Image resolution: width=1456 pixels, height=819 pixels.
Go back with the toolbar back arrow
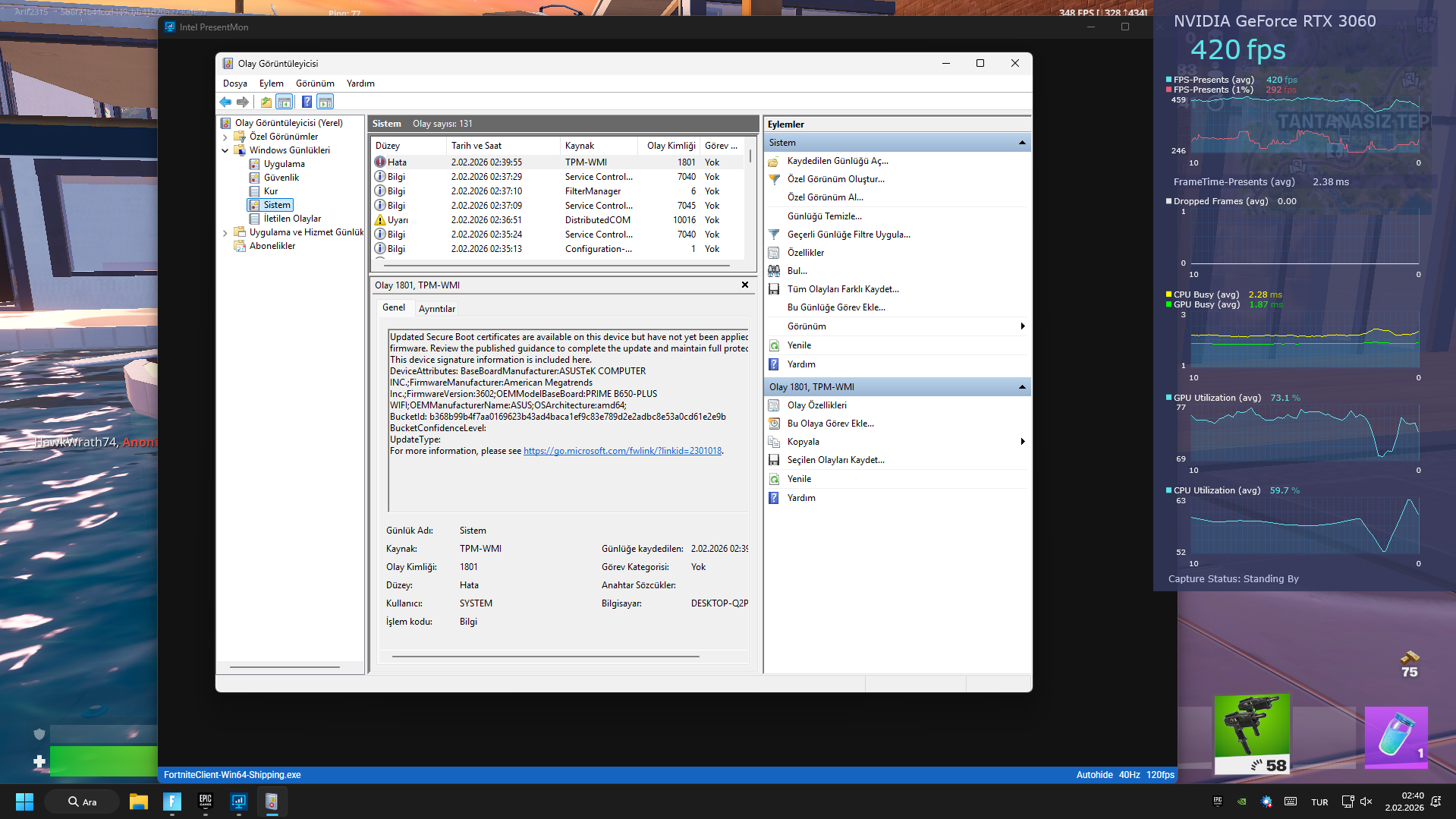pyautogui.click(x=225, y=102)
